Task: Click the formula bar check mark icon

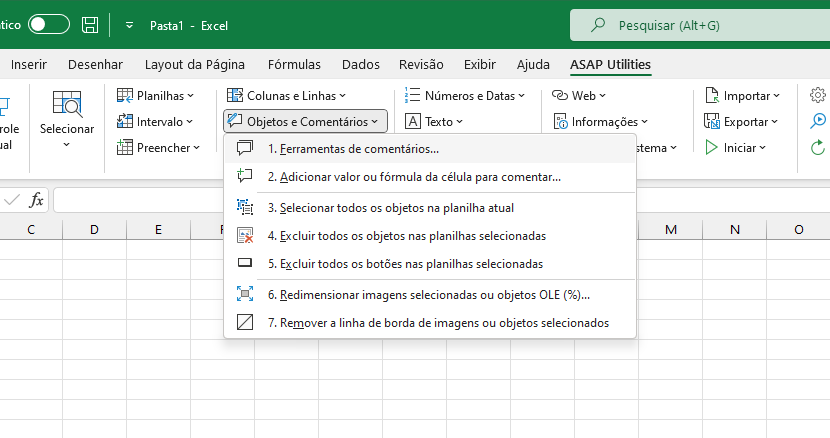Action: click(12, 200)
